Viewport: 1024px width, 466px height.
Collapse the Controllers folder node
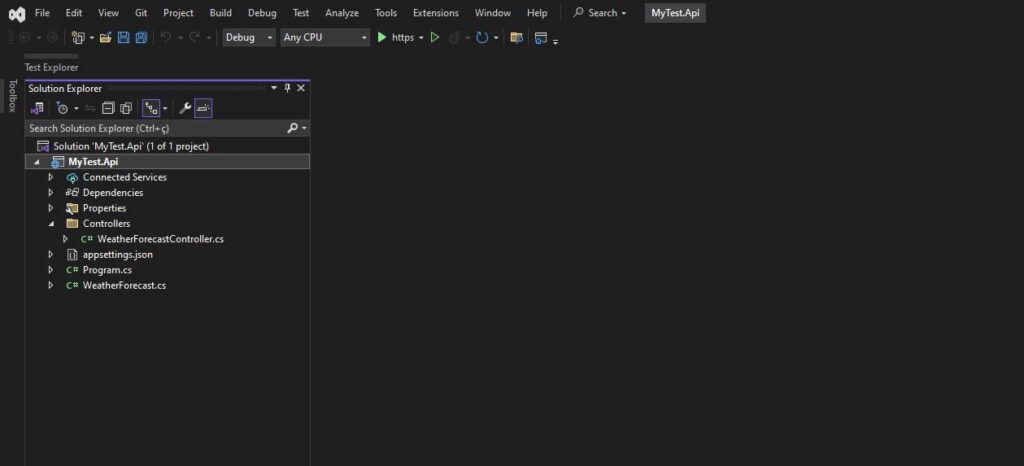click(x=51, y=224)
